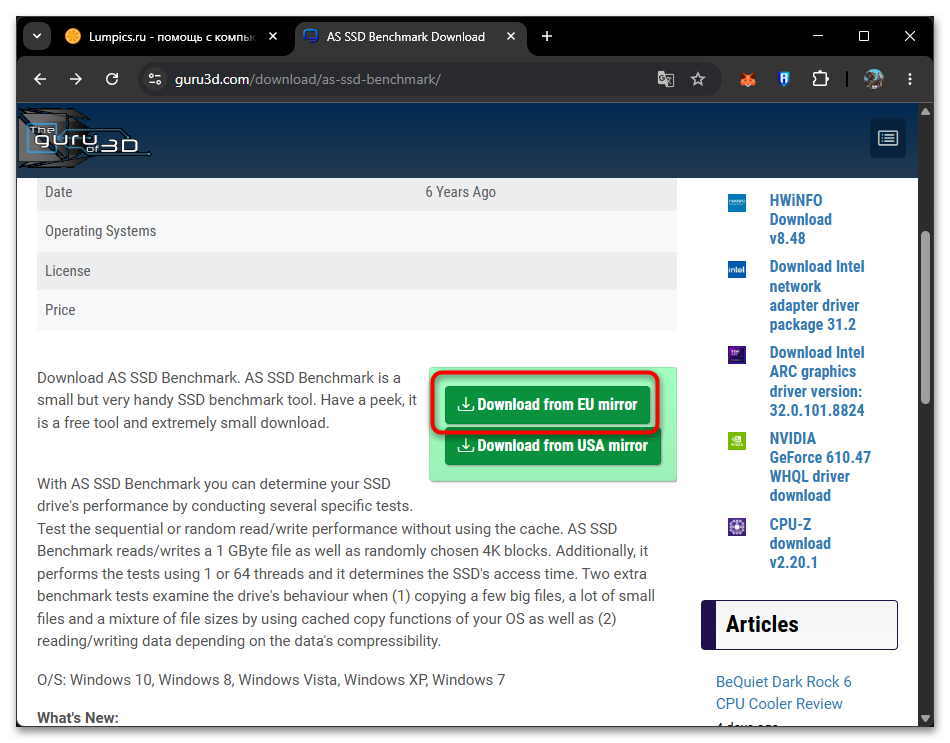The height and width of the screenshot is (743, 950).
Task: Open BeQuiet Dark Rock 6 CPU Cooler Review
Action: (783, 693)
